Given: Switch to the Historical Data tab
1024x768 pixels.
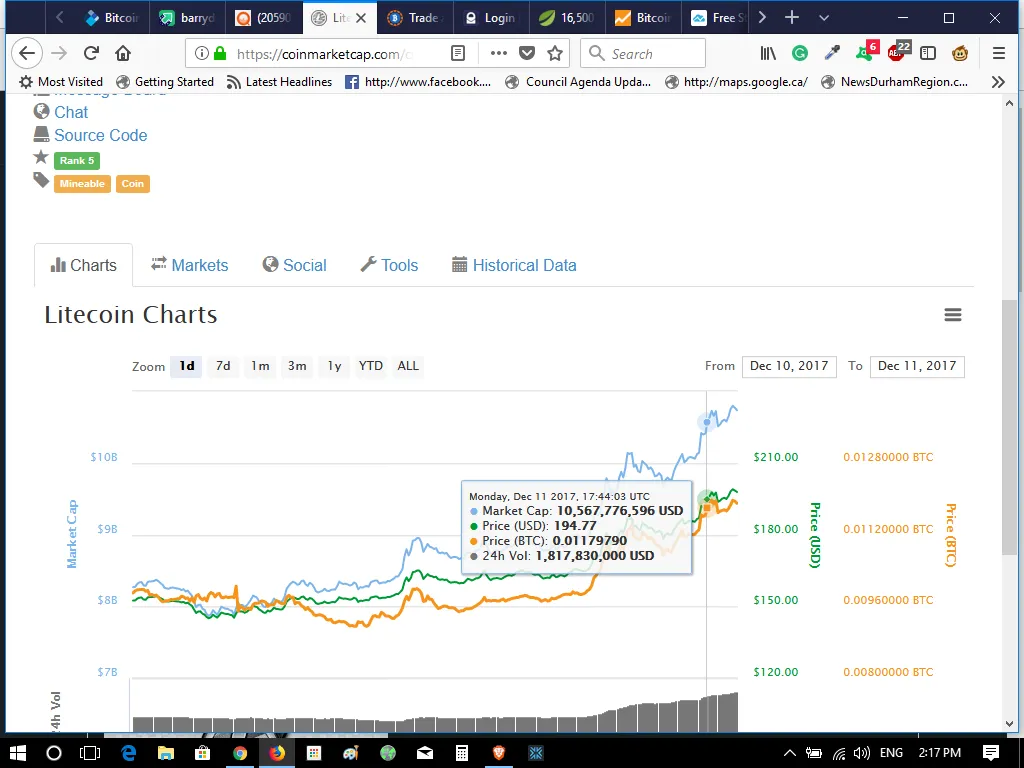Looking at the screenshot, I should pyautogui.click(x=514, y=265).
